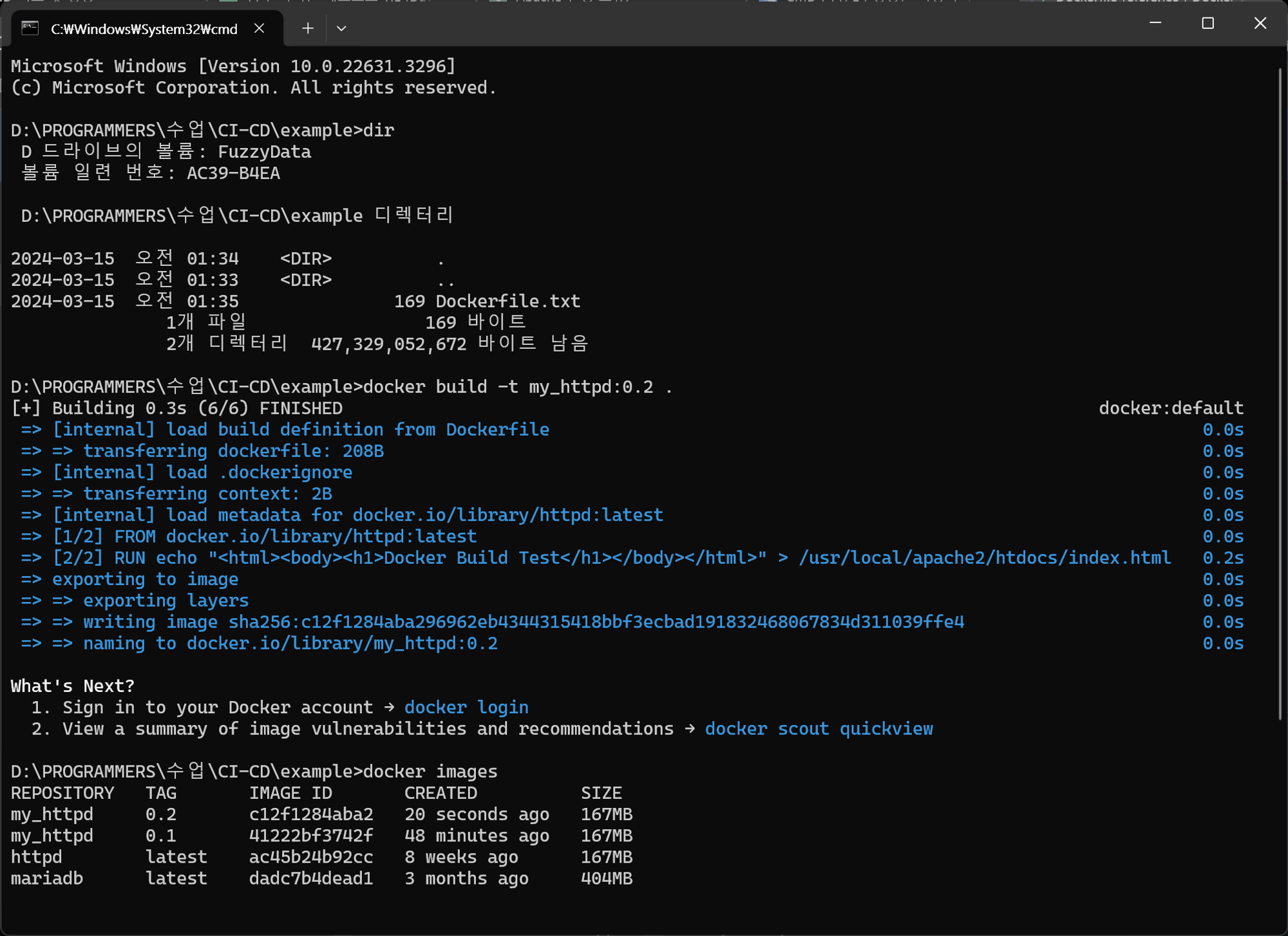Click the 427,329,052,672 free bytes value
Viewport: 1288px width, 936px height.
click(389, 344)
